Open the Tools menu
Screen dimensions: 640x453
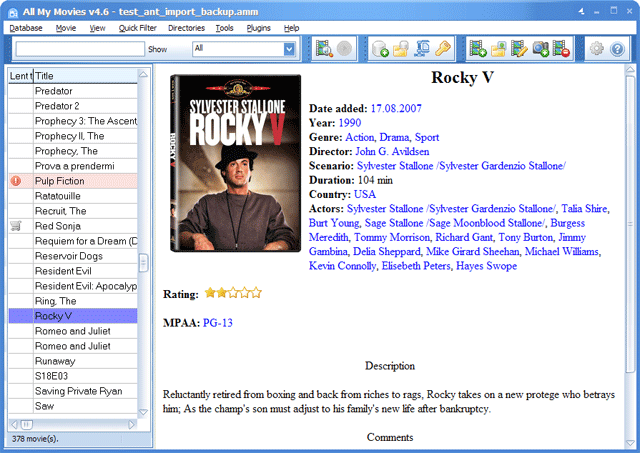click(224, 28)
